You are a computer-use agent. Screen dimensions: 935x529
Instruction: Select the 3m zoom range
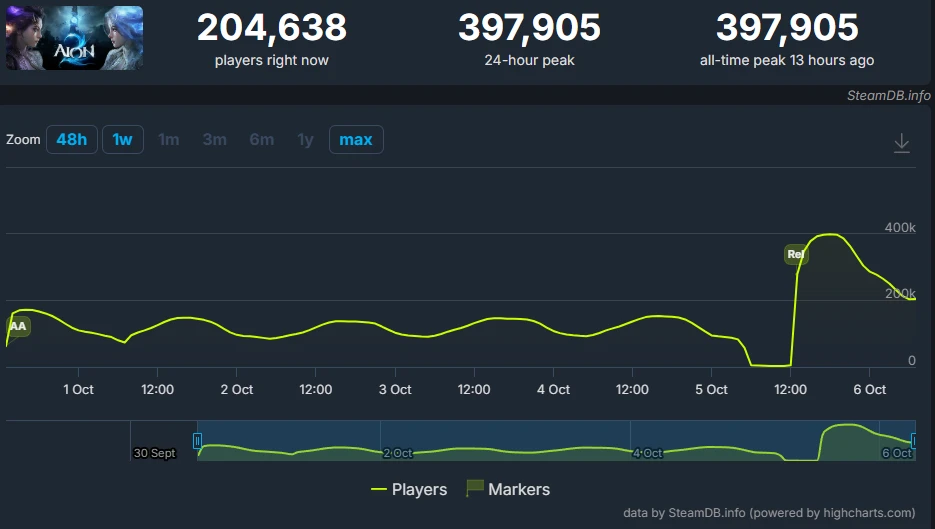click(x=214, y=140)
